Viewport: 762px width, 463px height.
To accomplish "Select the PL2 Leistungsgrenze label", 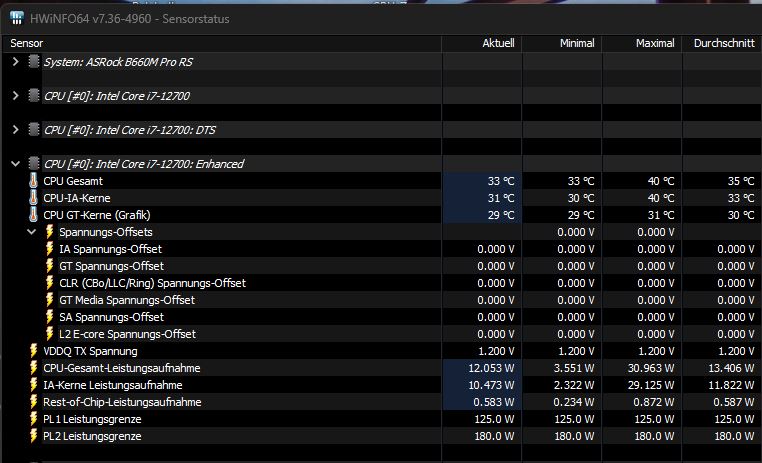I will click(92, 436).
